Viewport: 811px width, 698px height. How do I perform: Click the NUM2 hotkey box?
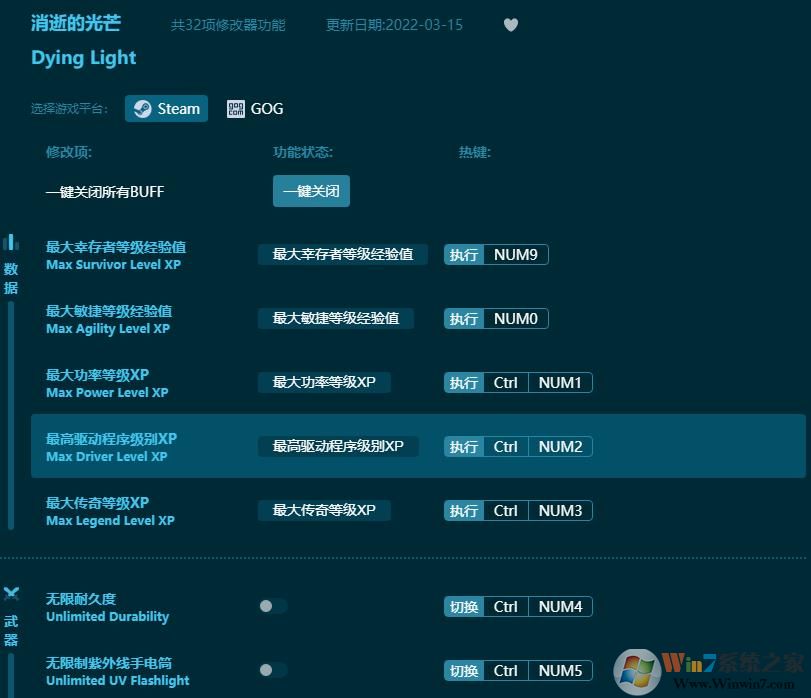[560, 446]
